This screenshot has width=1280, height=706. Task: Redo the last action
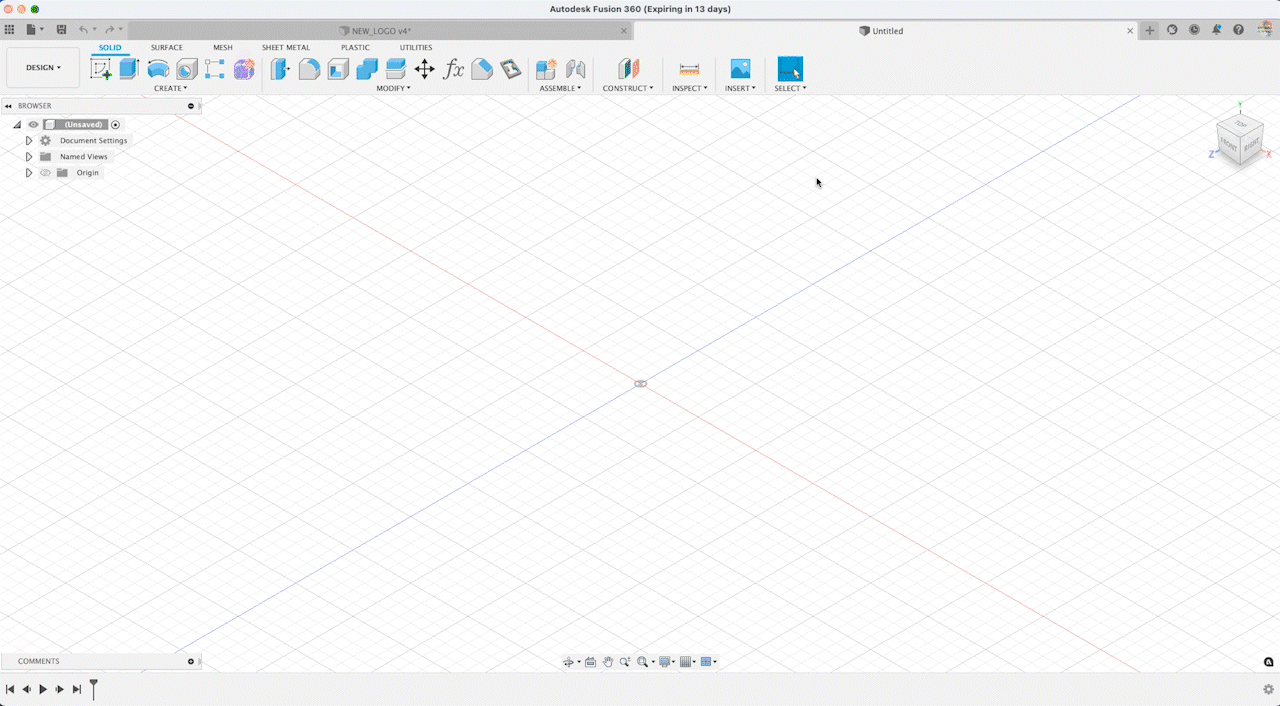click(110, 30)
